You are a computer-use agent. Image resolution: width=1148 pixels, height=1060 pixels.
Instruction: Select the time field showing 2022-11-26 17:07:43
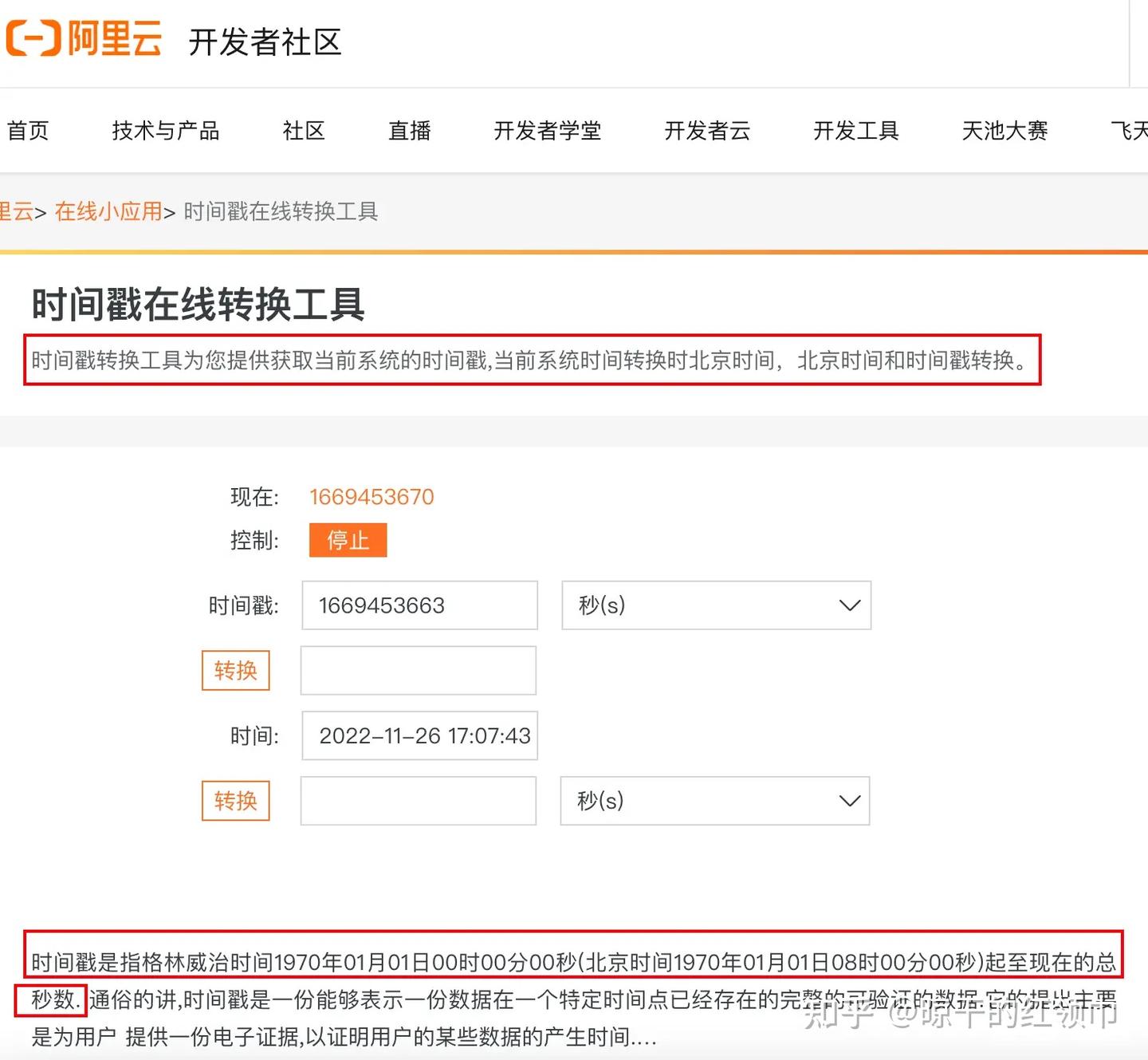point(419,735)
